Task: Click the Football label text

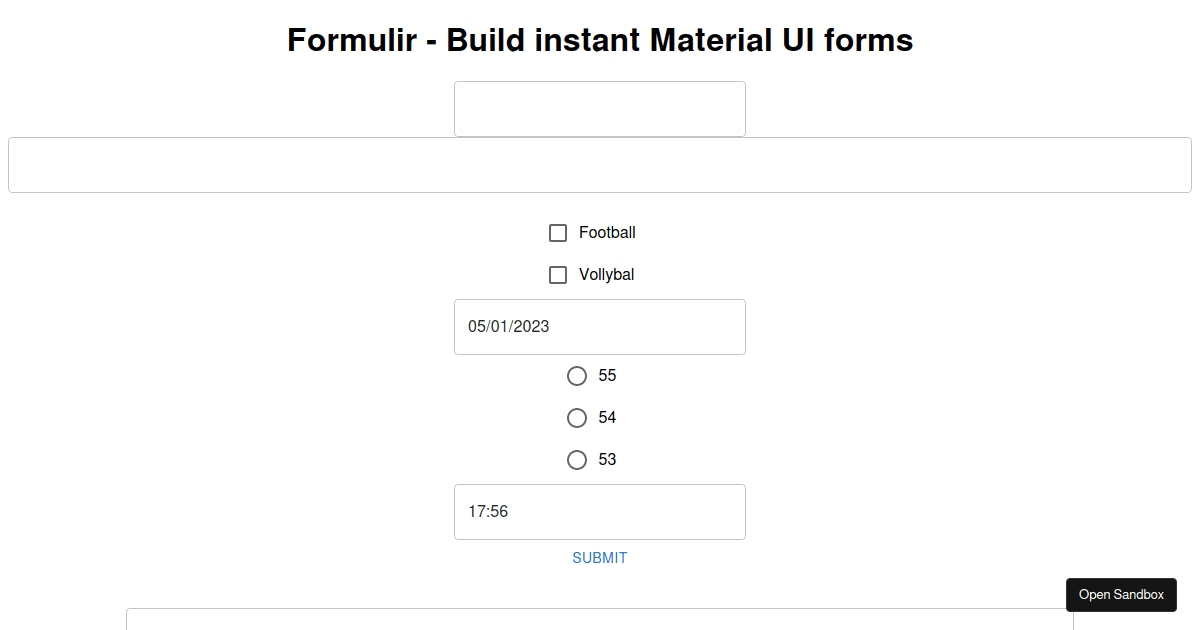Action: [606, 233]
